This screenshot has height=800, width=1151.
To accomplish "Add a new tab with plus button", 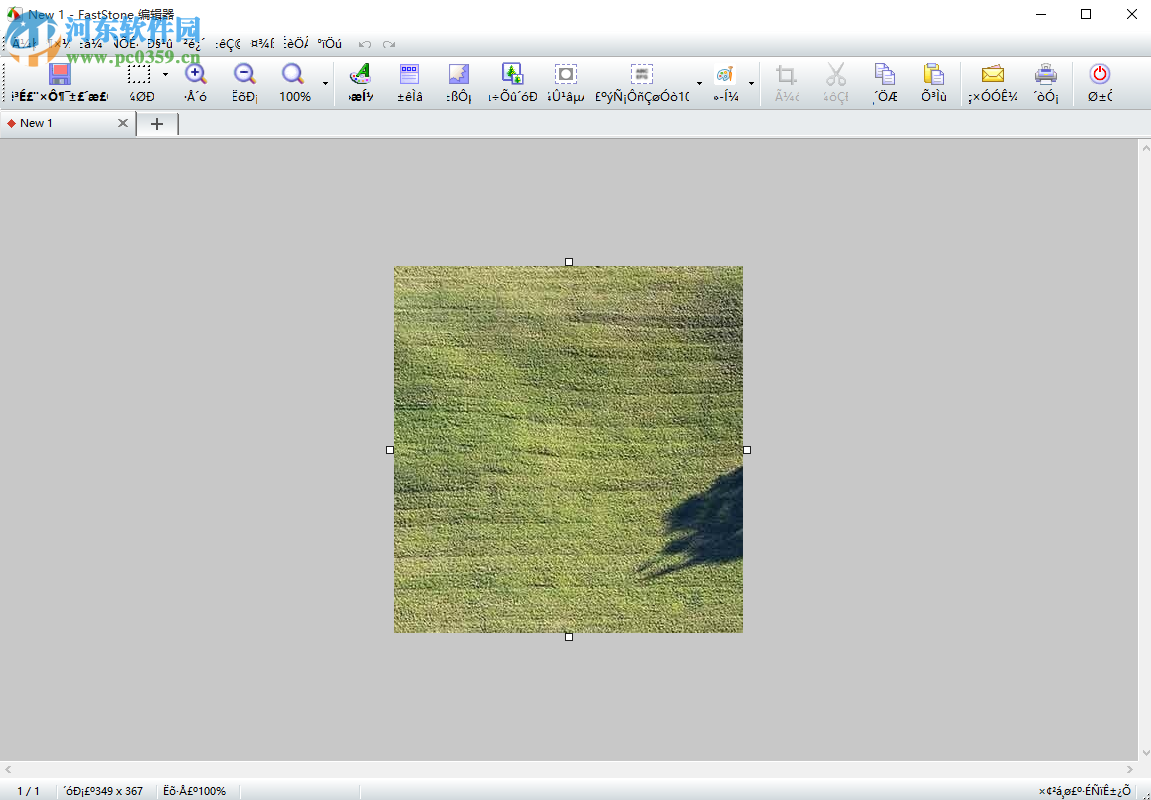I will [x=157, y=123].
